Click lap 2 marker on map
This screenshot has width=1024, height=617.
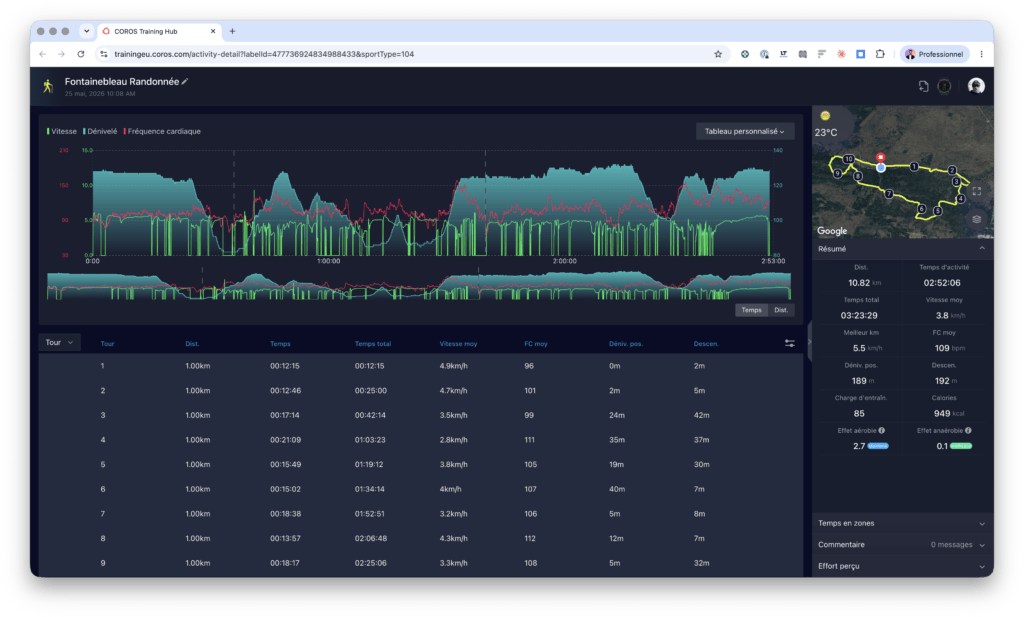[952, 170]
